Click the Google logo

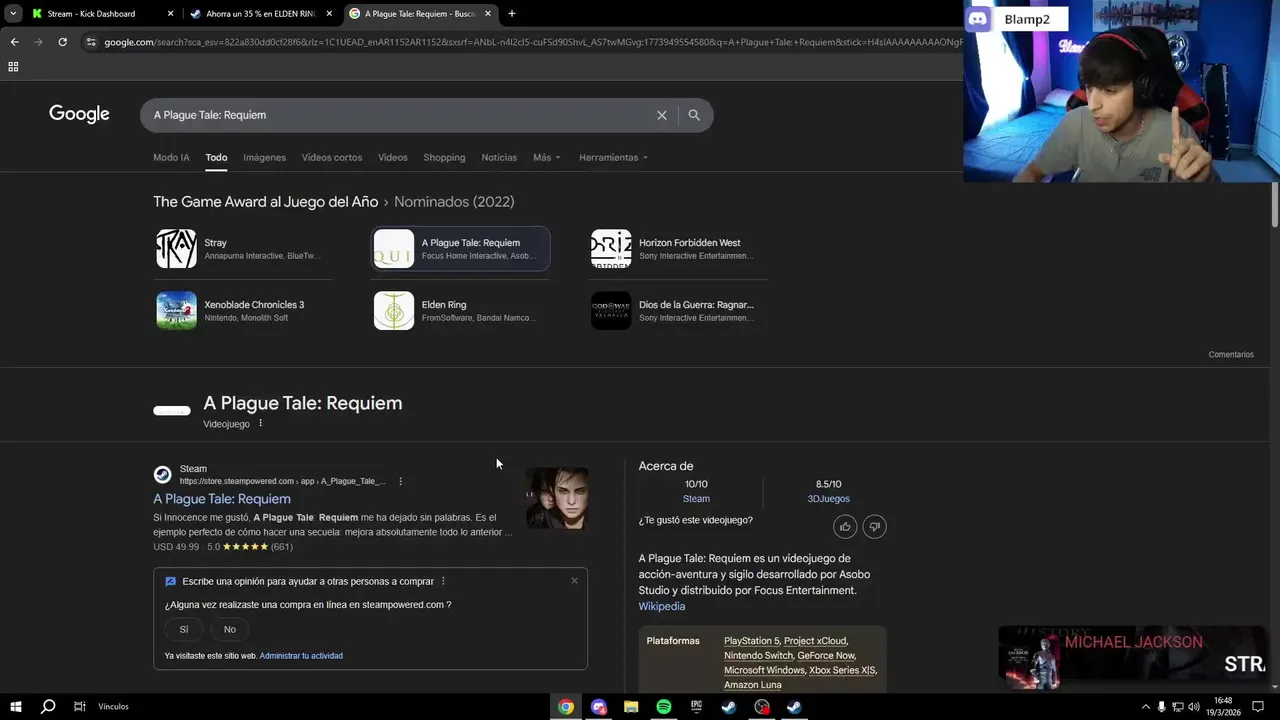pos(79,114)
